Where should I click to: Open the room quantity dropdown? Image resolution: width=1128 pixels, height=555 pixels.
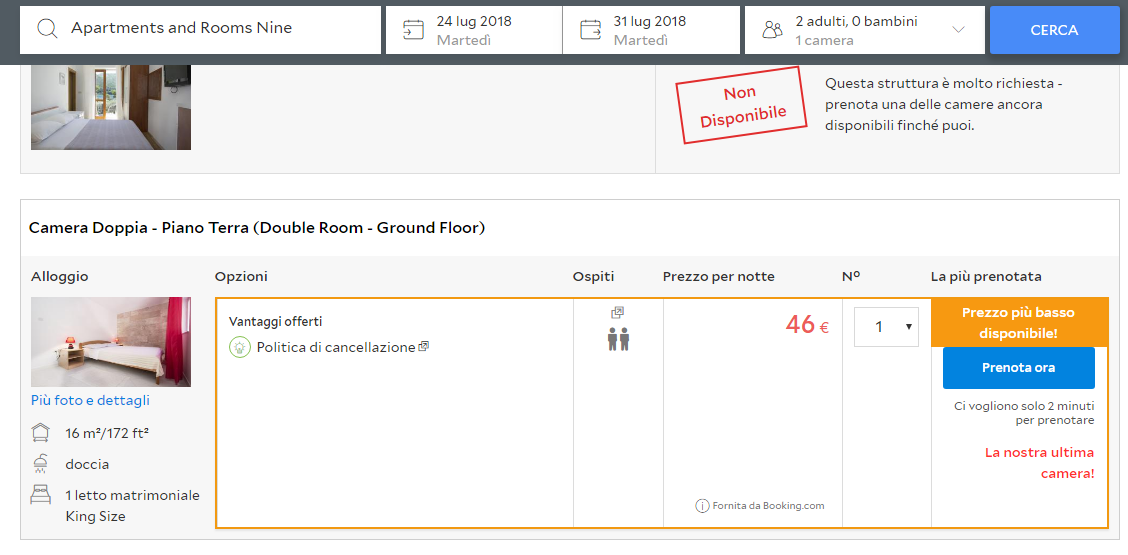(x=886, y=327)
